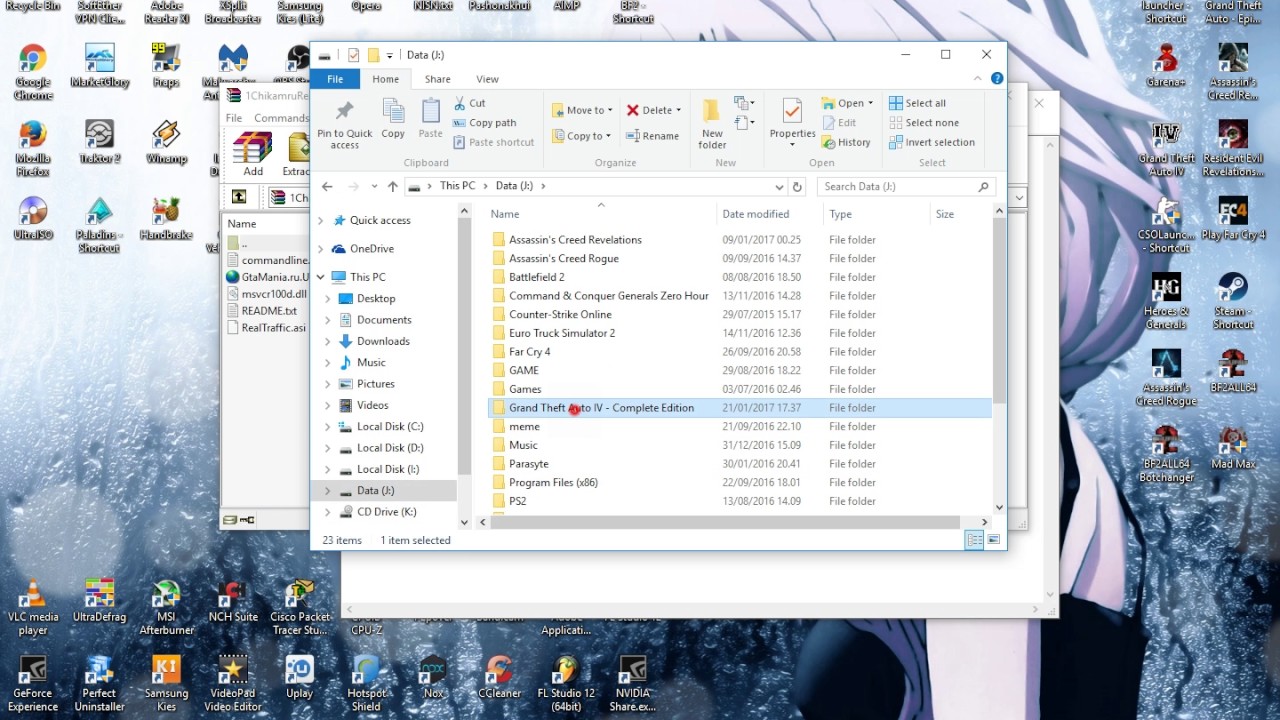Screen dimensions: 1280x720
Task: Open File menu in WinRAR window
Action: pyautogui.click(x=234, y=118)
